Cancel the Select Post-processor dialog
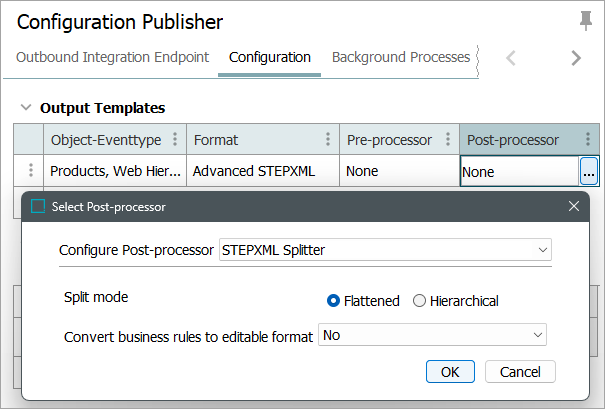605x409 pixels. (x=520, y=371)
